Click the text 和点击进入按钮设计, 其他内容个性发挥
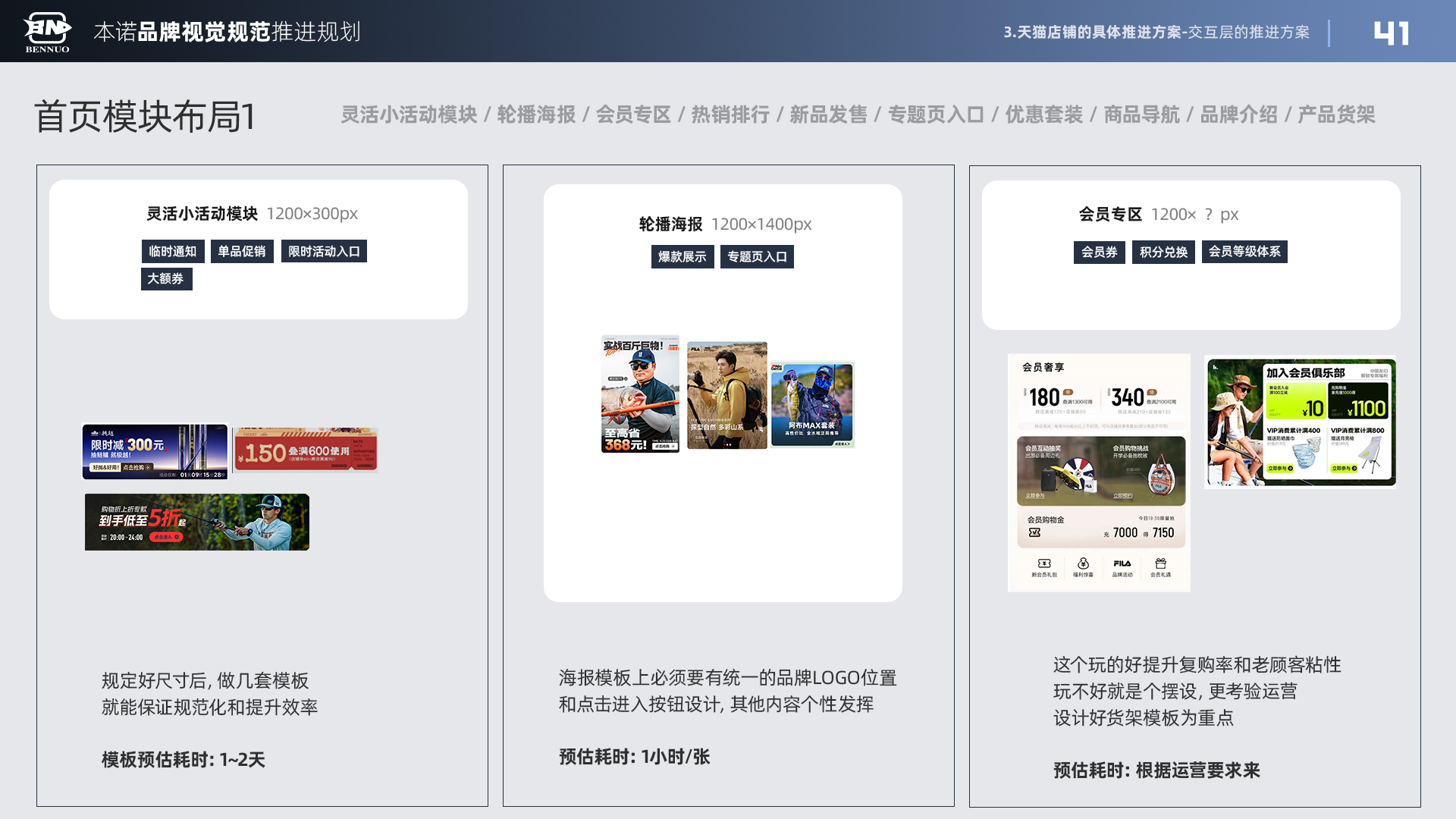This screenshot has height=819, width=1456. click(x=716, y=704)
